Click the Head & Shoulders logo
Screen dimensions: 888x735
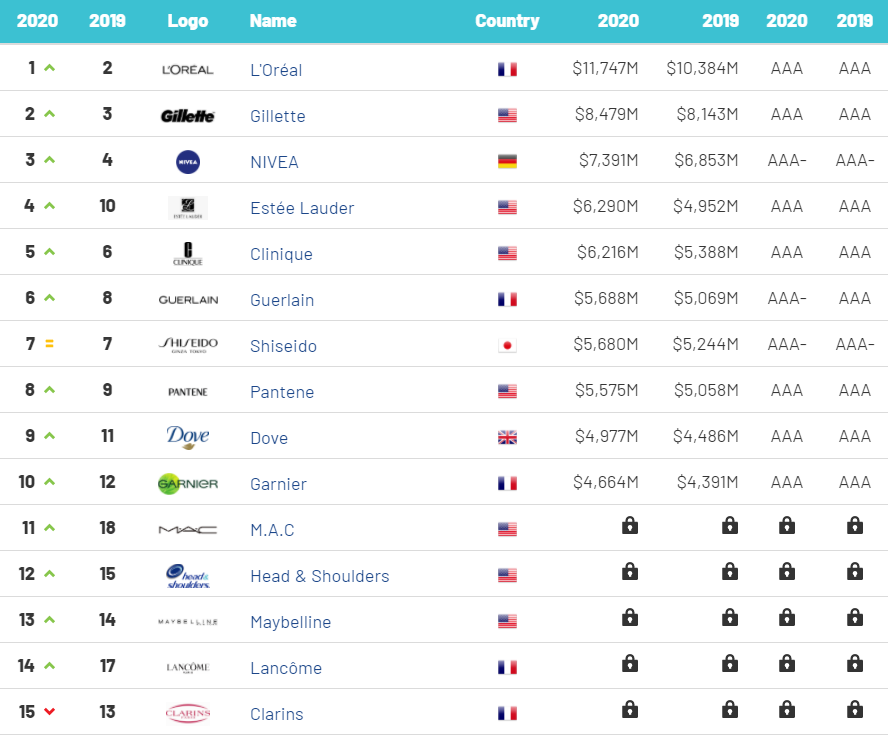tap(188, 576)
